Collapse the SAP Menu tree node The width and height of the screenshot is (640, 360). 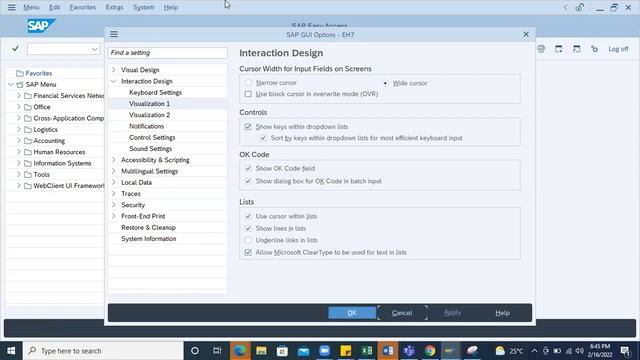click(11, 84)
